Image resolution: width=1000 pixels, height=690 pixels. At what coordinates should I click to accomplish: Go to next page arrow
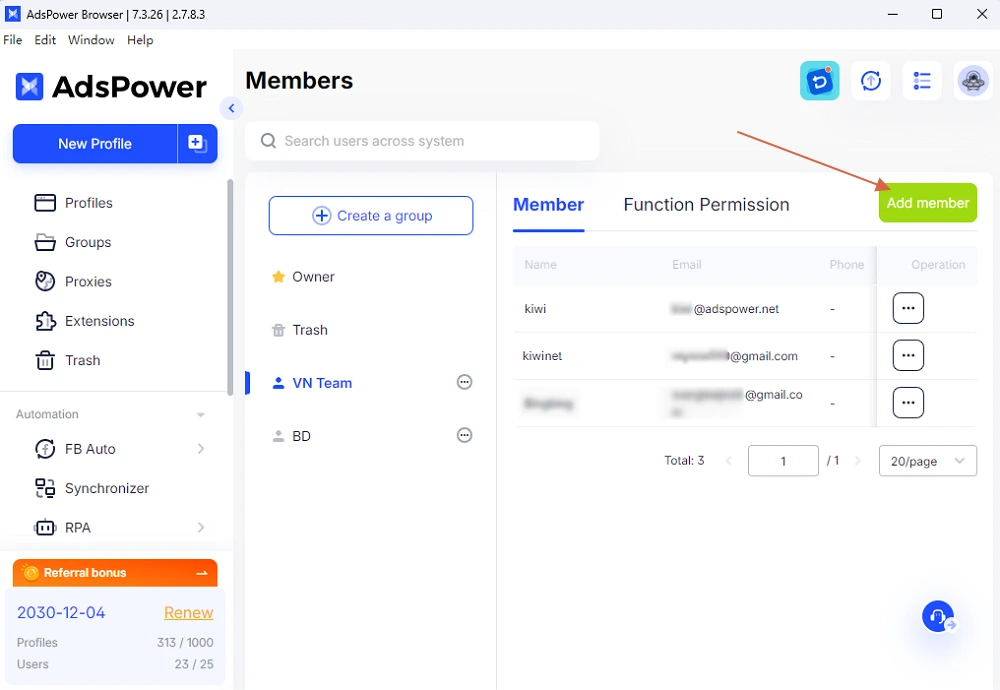(858, 460)
